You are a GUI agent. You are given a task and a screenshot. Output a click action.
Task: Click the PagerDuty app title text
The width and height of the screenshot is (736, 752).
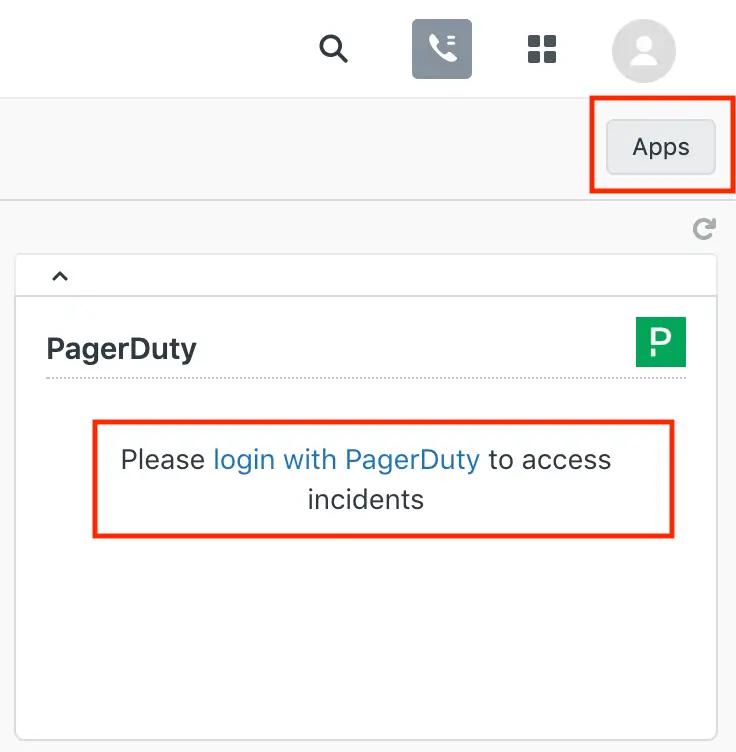[x=121, y=349]
